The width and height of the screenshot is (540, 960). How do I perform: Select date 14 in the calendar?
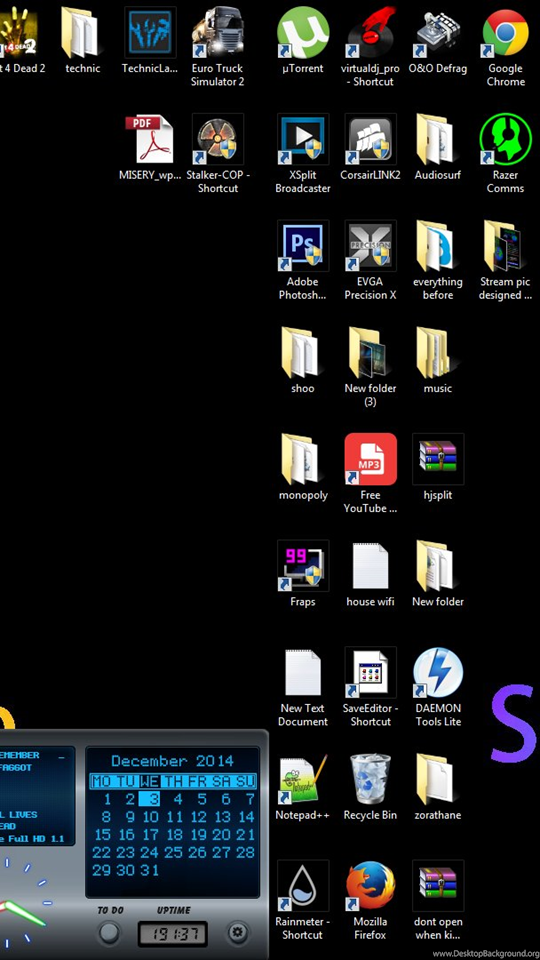coord(246,817)
